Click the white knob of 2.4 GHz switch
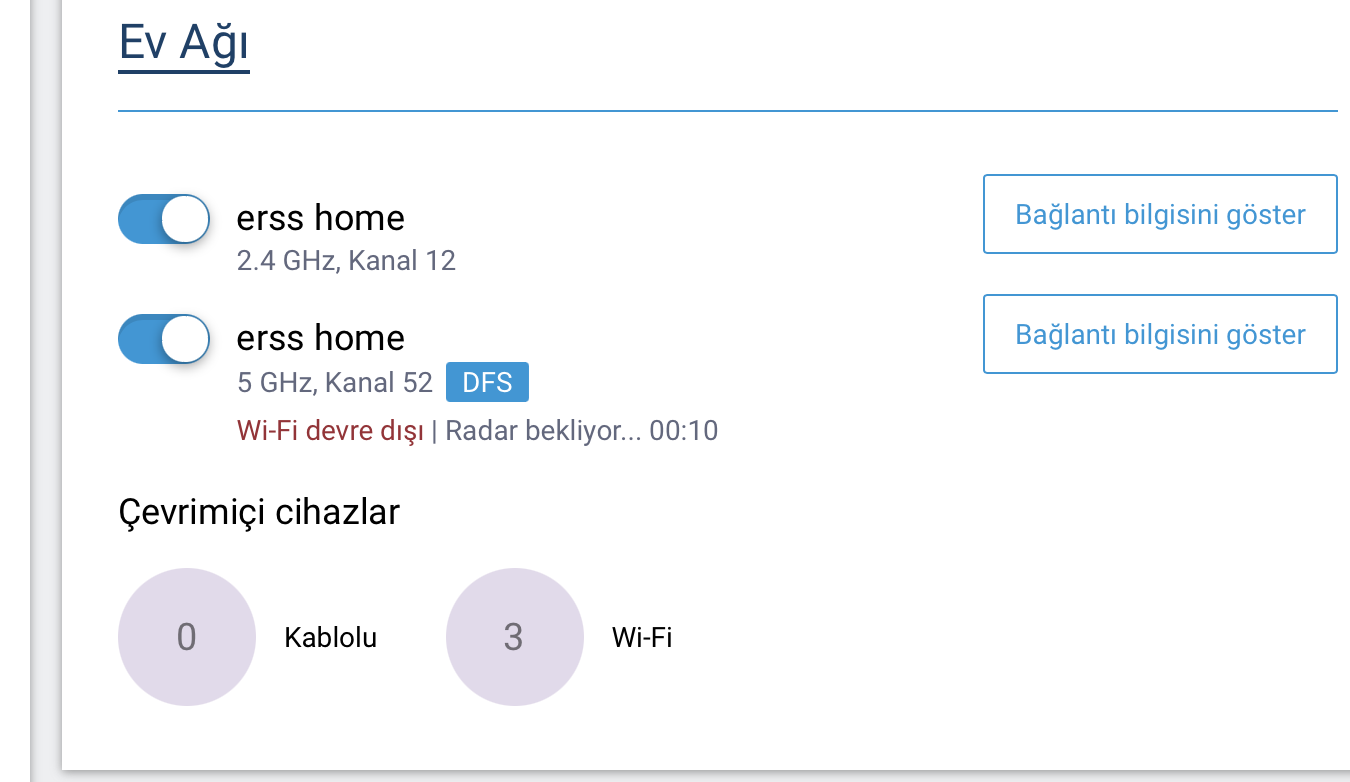The image size is (1350, 782). click(x=185, y=219)
